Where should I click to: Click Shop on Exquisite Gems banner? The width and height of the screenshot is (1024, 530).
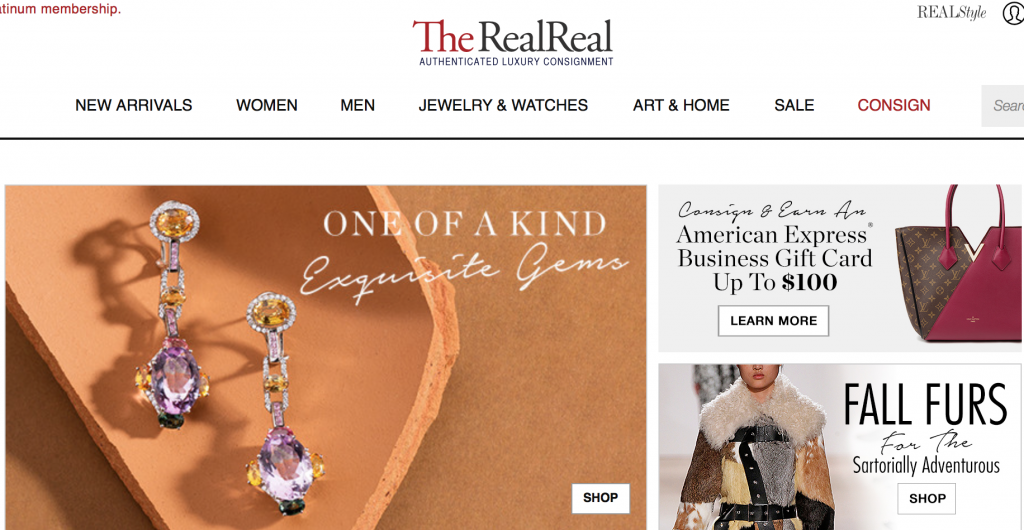pos(601,498)
